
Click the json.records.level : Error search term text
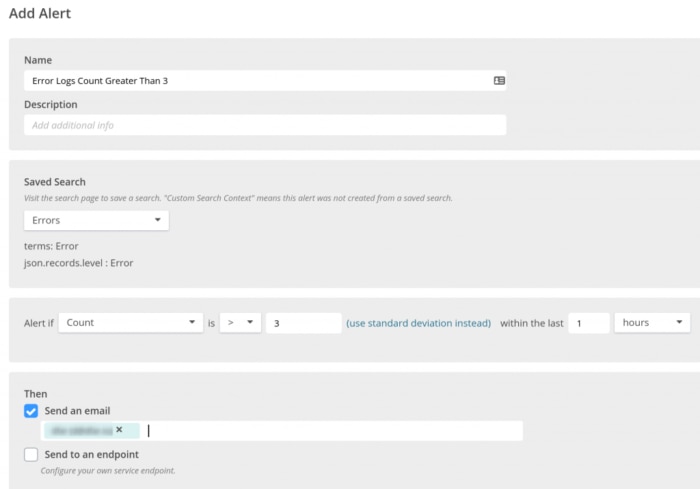point(78,263)
